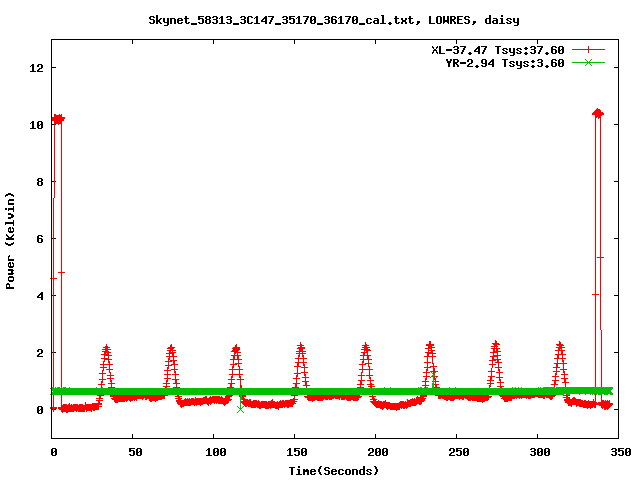640x480 pixels.
Task: Click the x-axis tick label 150
Action: tap(297, 452)
